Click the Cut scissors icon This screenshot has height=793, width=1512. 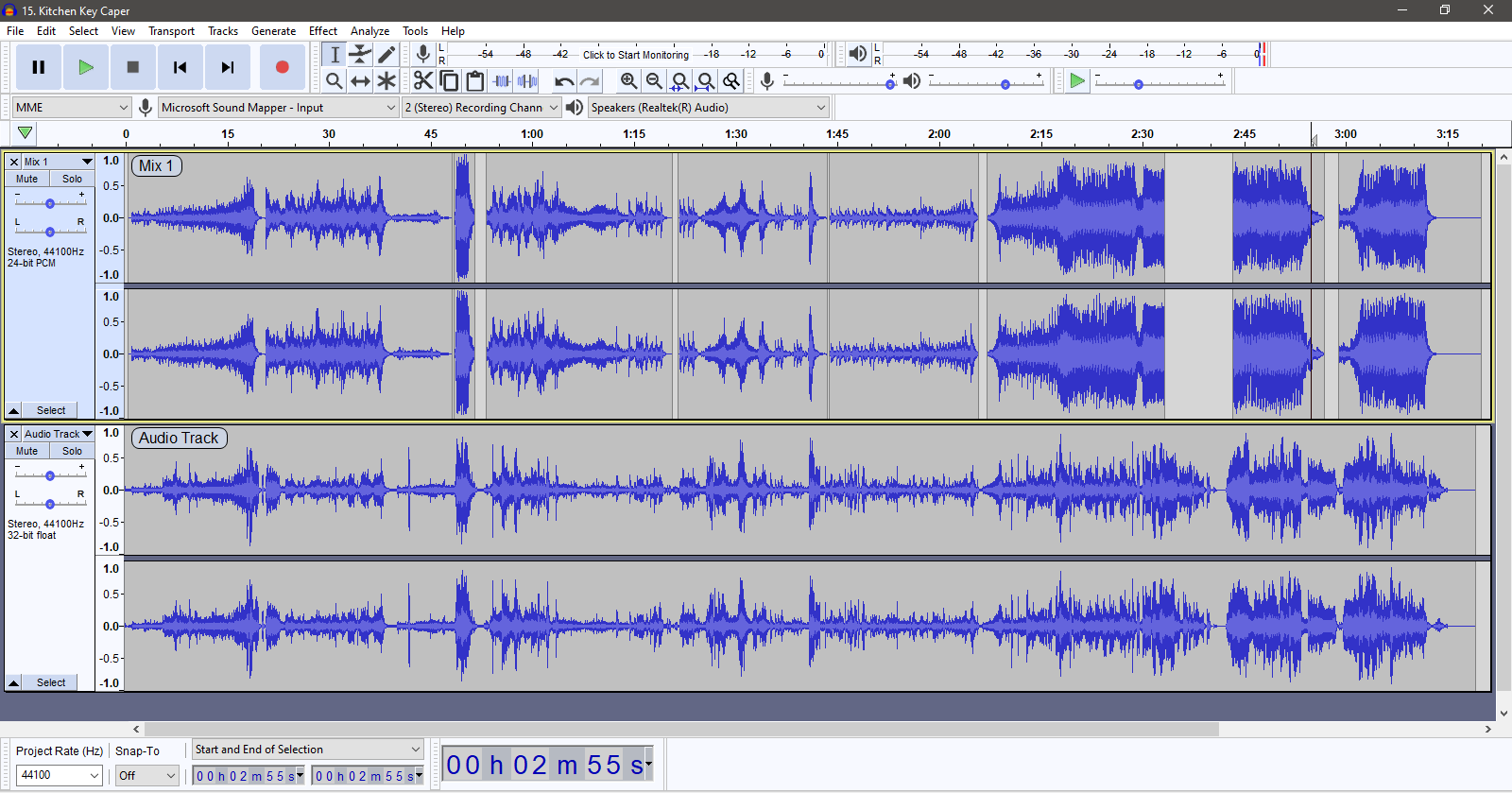point(423,81)
